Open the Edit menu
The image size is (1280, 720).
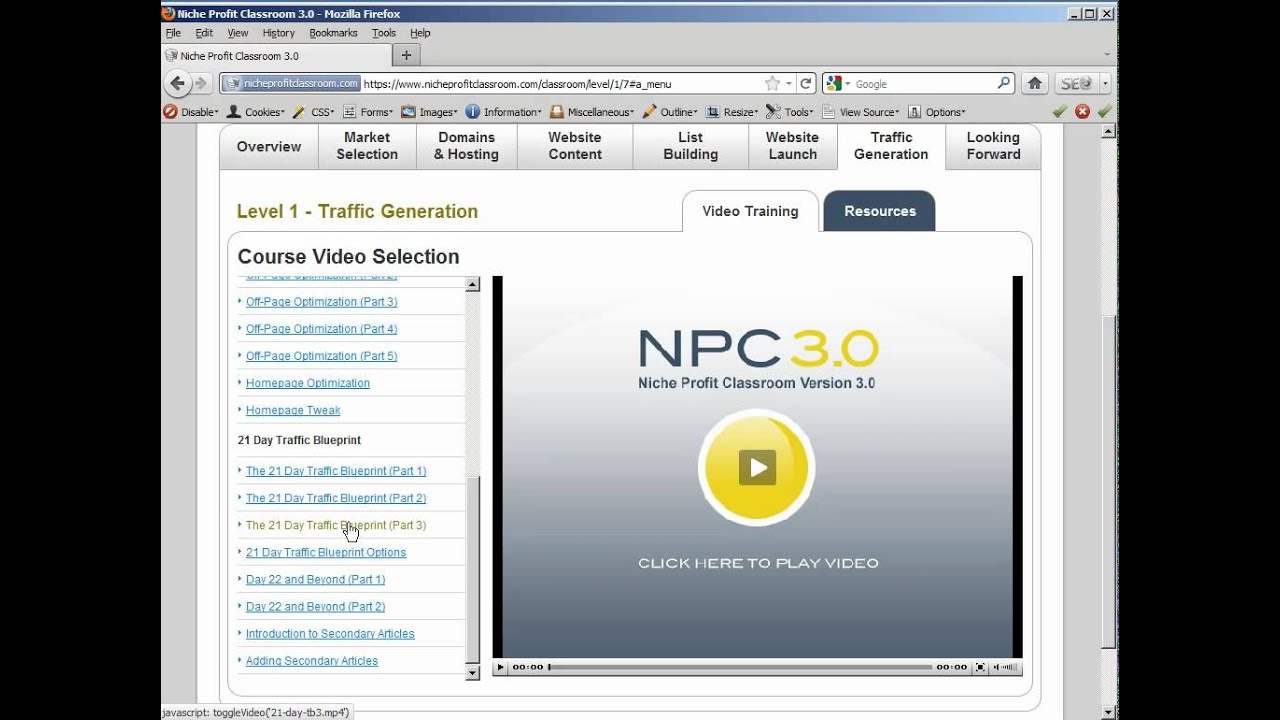(x=204, y=33)
